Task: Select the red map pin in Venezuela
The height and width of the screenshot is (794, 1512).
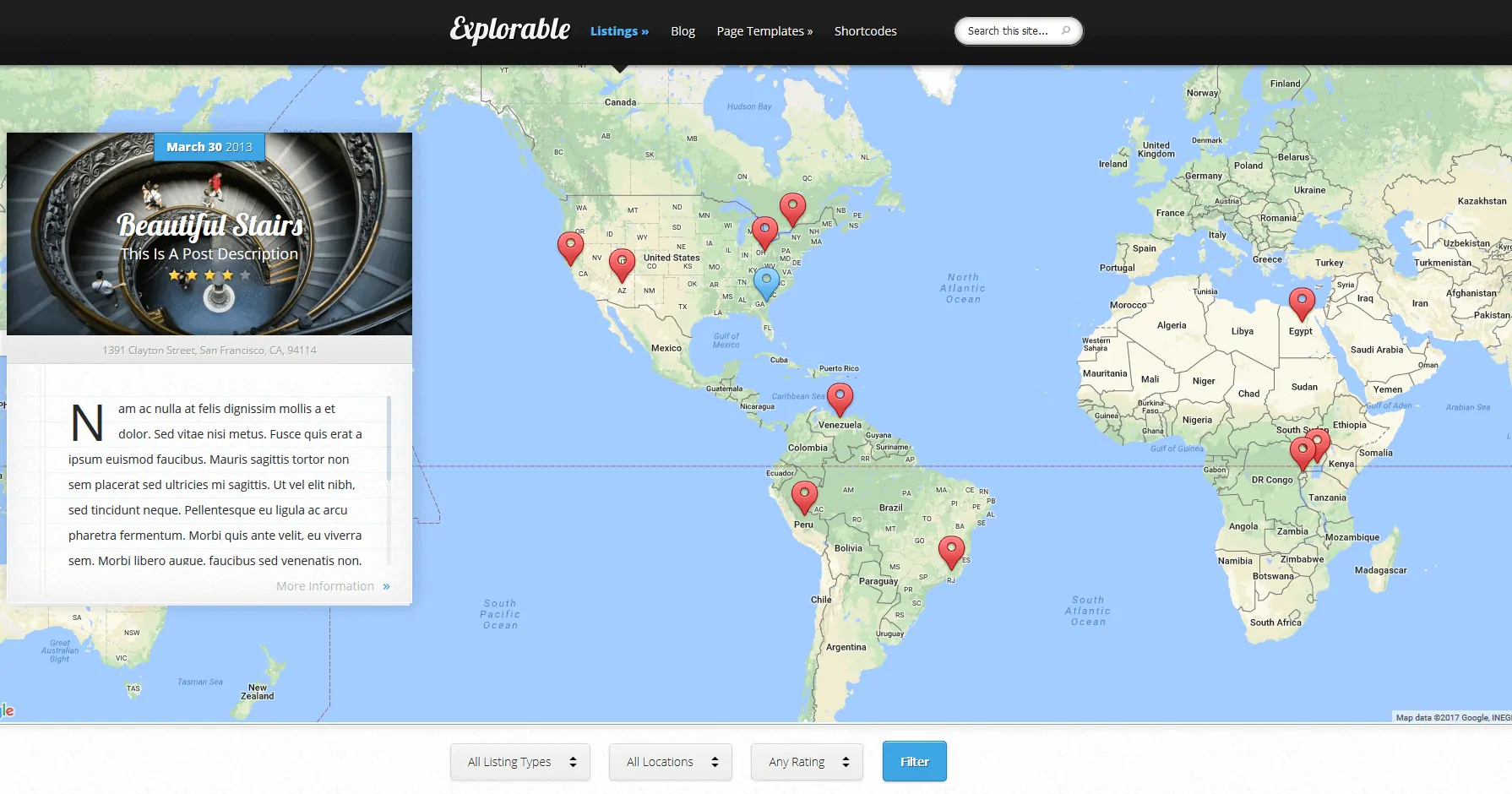Action: 840,399
